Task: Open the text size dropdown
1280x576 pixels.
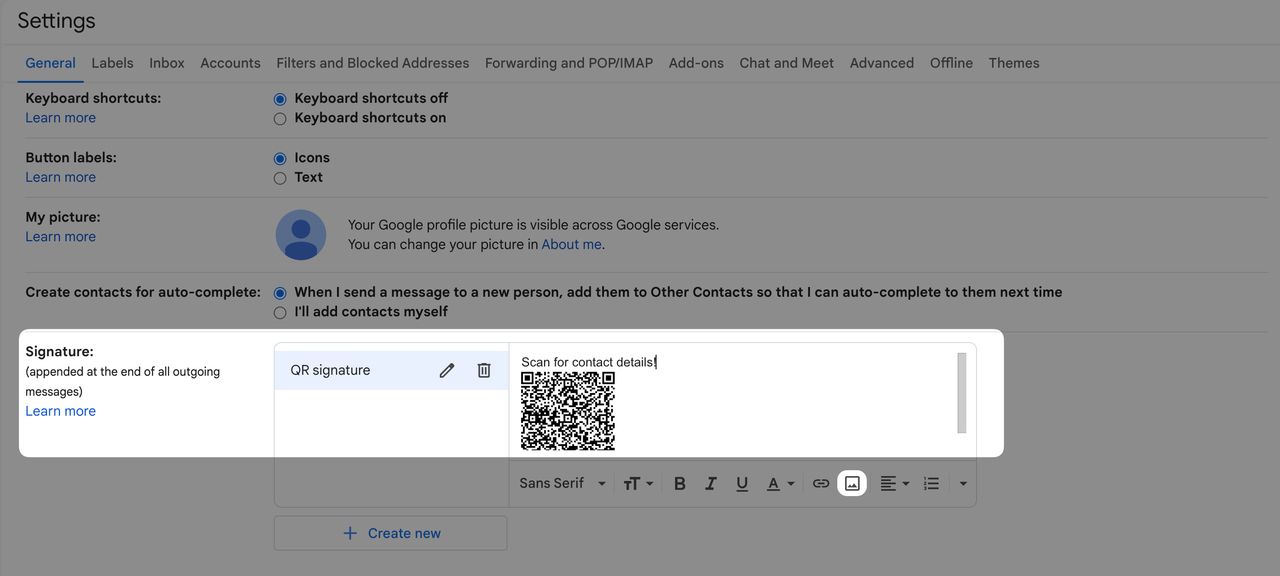Action: [x=638, y=483]
